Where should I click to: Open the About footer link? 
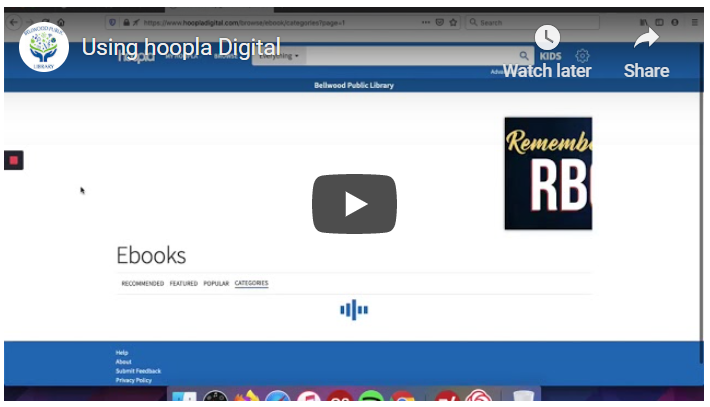123,362
